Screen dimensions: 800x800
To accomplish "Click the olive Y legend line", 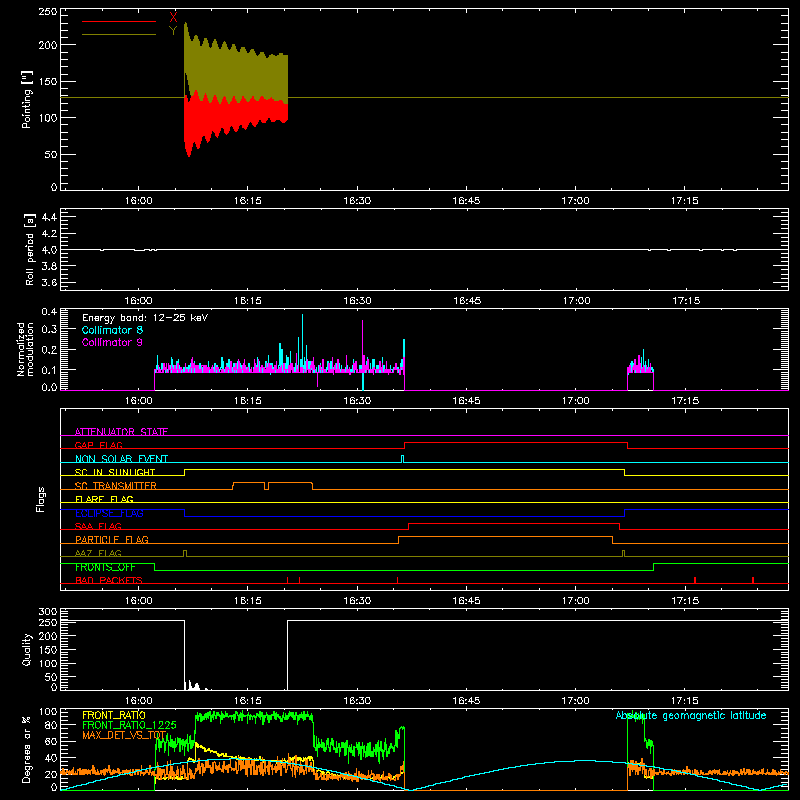I will pyautogui.click(x=119, y=35).
